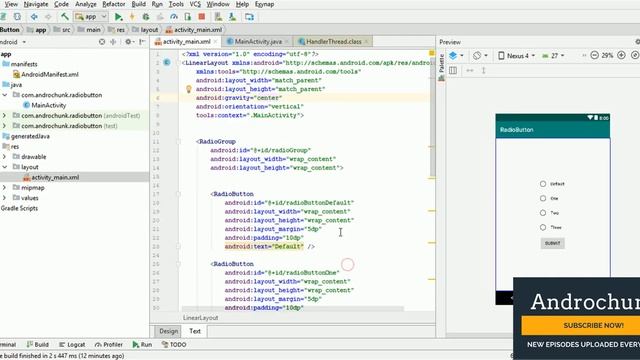Click the gutter icon beside the LinearLayout line
This screenshot has height=360, width=640.
pyautogui.click(x=167, y=62)
